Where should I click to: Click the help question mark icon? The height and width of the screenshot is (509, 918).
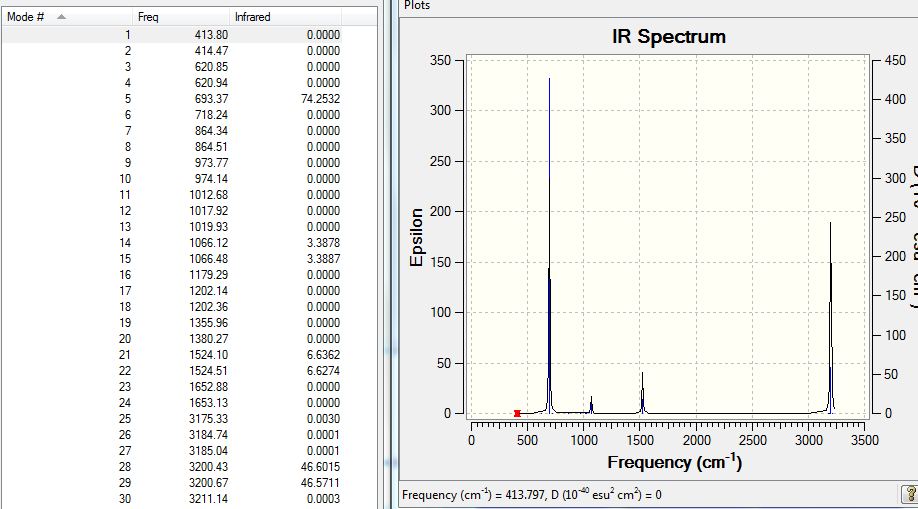(x=910, y=494)
